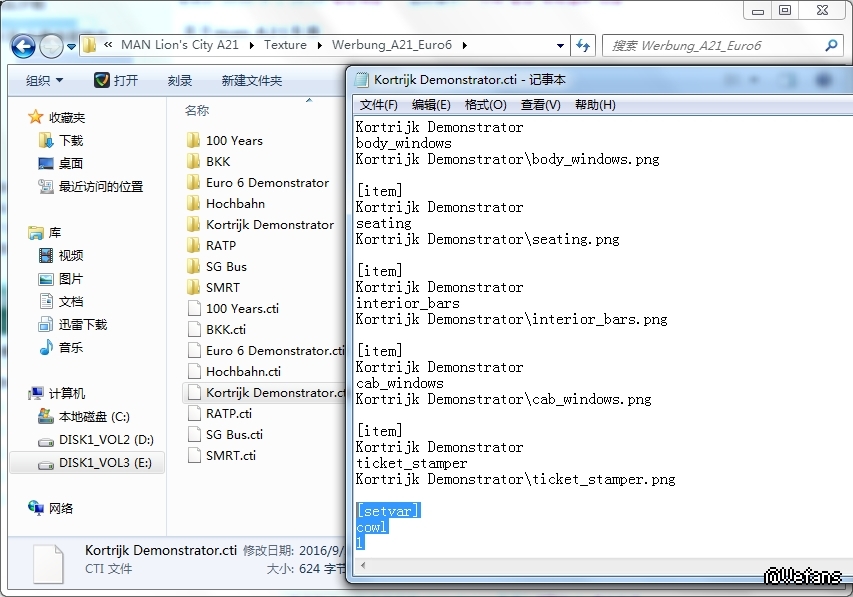Click the 新建文件夹 toolbar button
This screenshot has height=597, width=853.
(x=251, y=81)
